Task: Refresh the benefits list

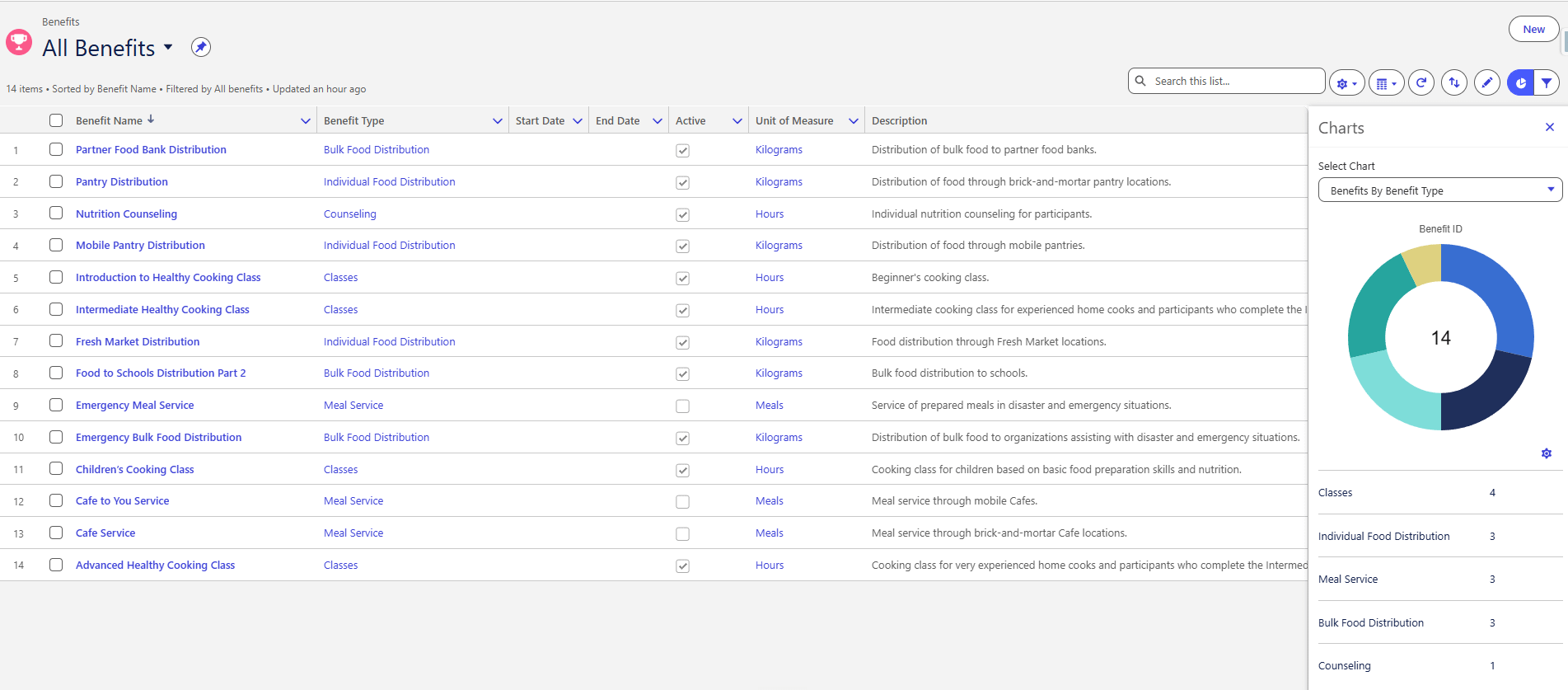Action: [x=1421, y=82]
